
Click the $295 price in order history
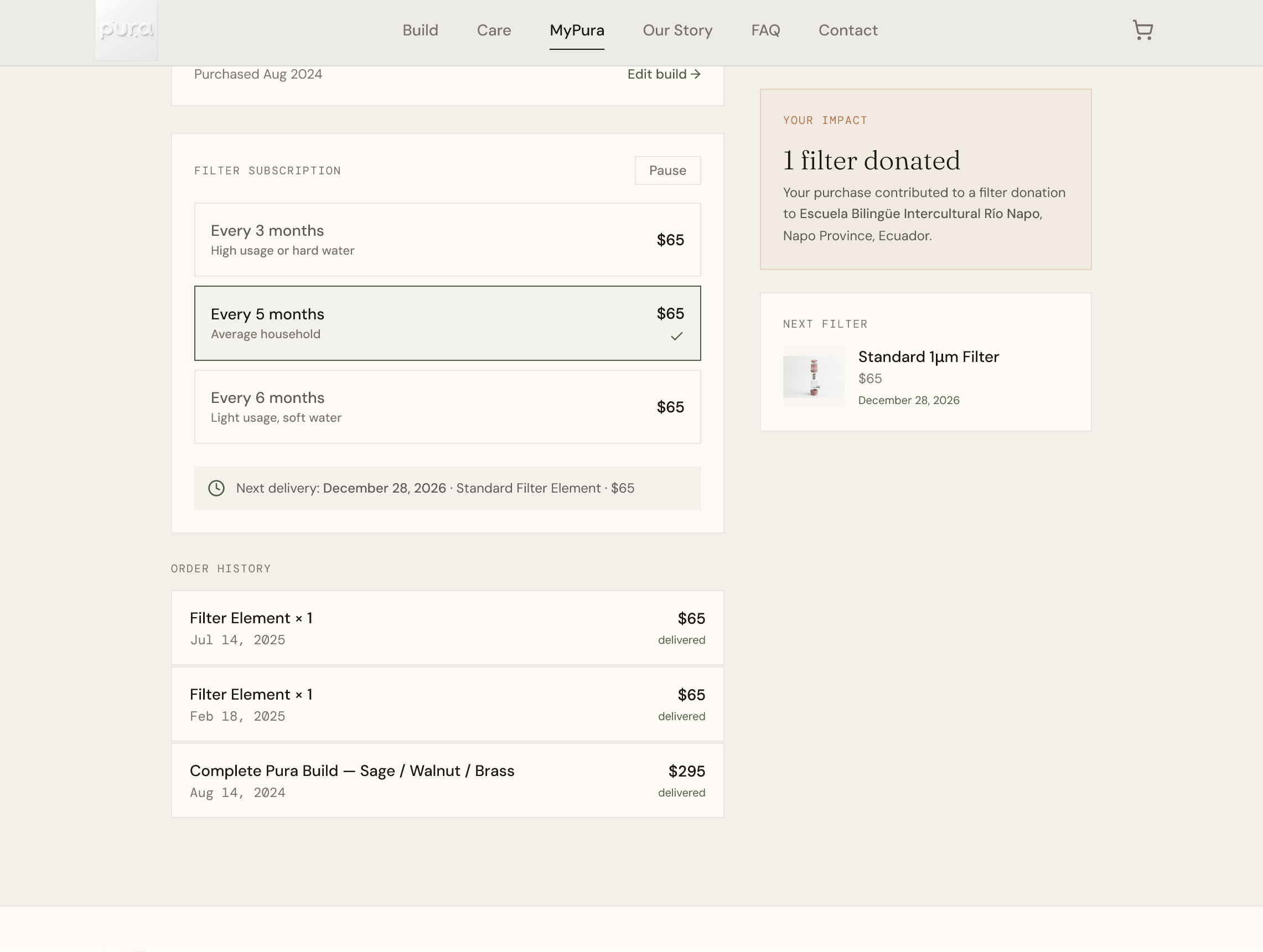(687, 771)
